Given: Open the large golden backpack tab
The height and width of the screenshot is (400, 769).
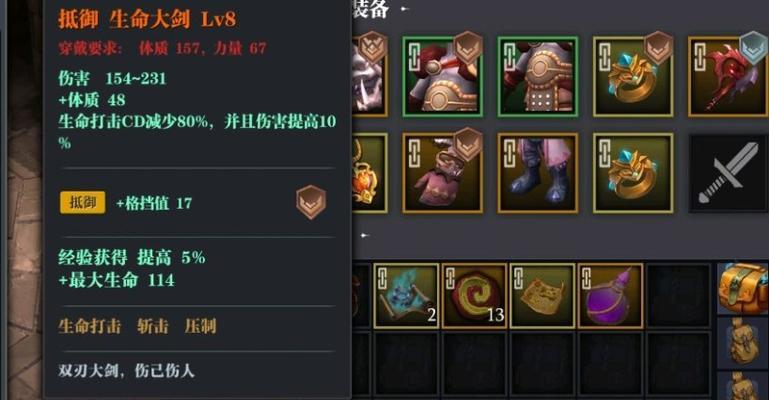Looking at the screenshot, I should [x=743, y=289].
